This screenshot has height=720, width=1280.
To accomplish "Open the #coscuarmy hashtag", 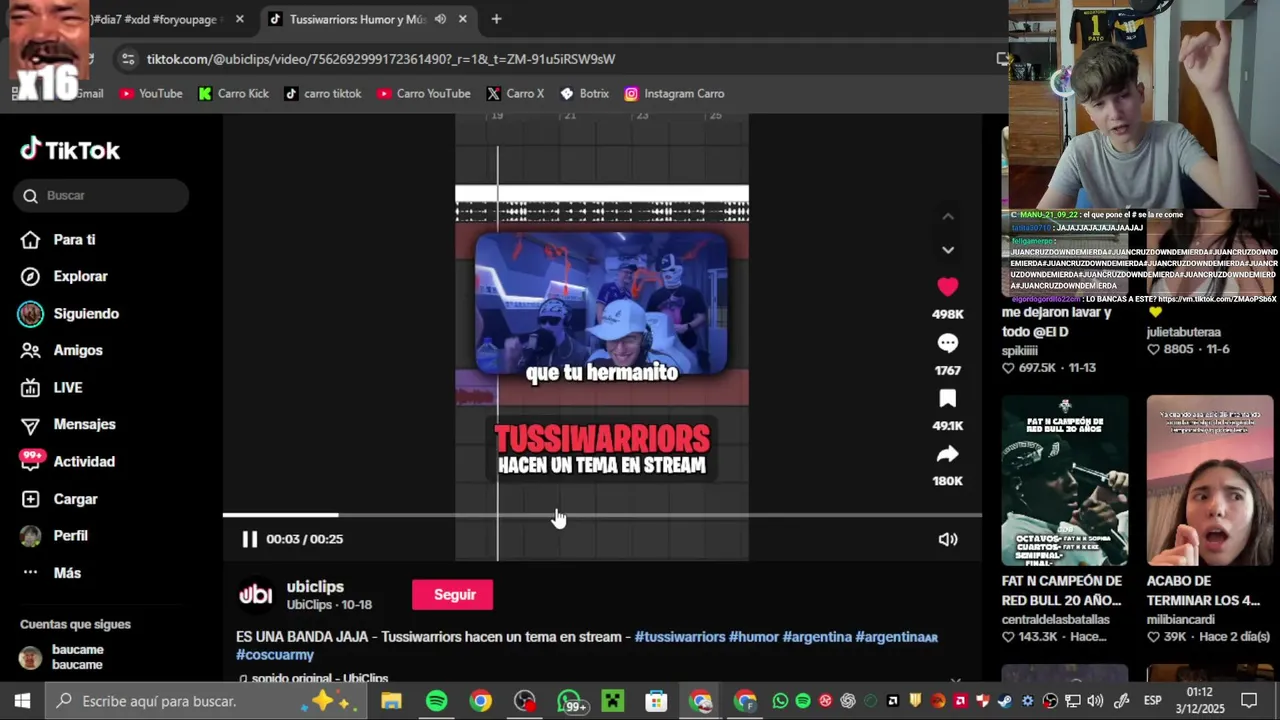I will (275, 655).
